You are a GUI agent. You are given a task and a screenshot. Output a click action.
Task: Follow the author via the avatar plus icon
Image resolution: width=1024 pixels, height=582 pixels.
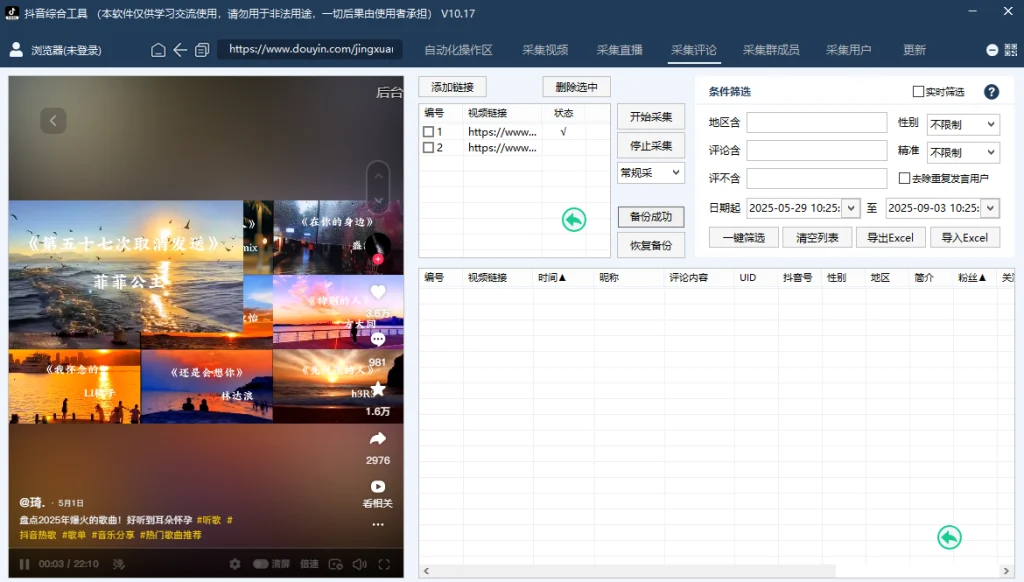378,259
